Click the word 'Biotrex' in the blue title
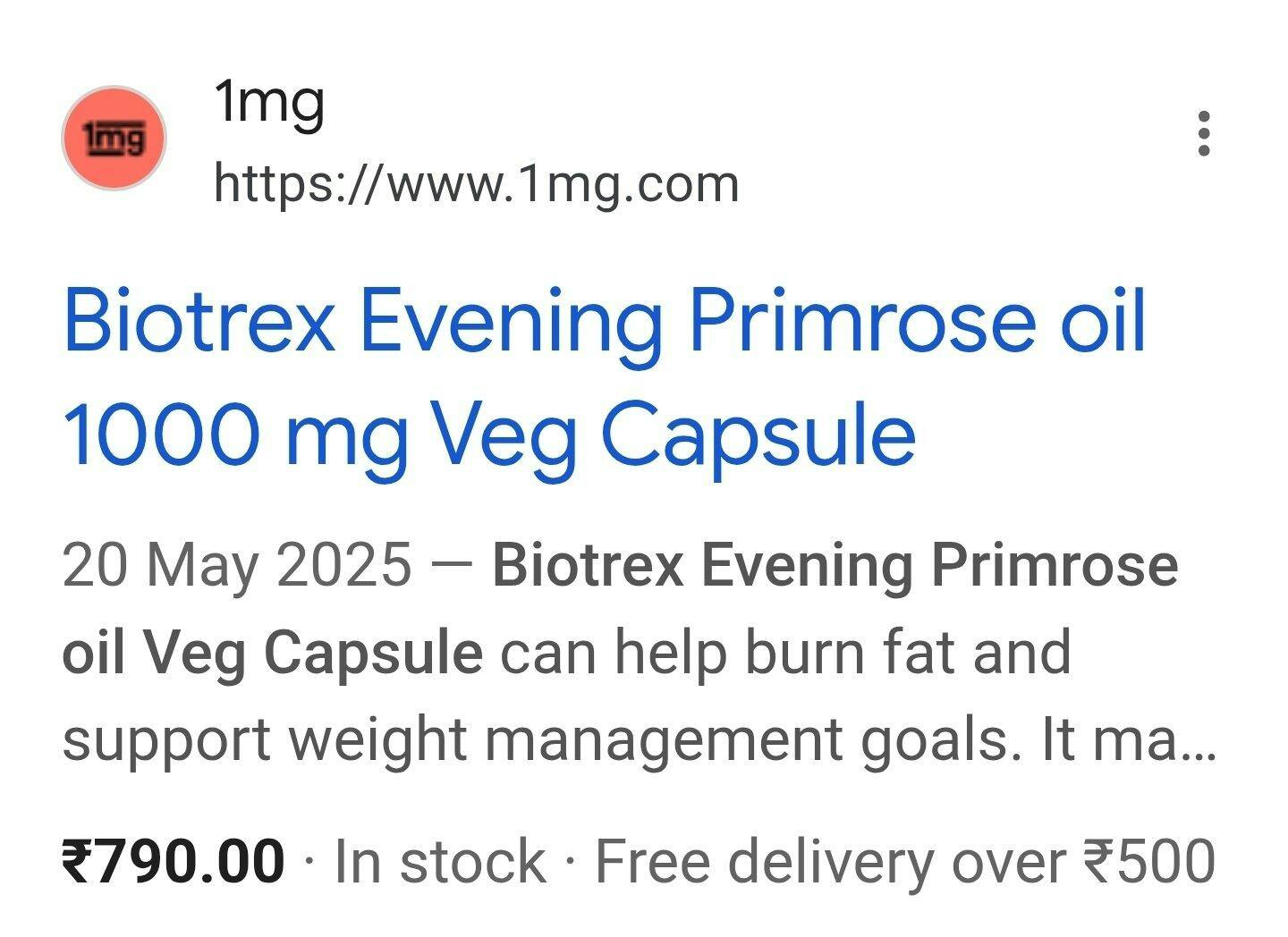The width and height of the screenshot is (1288, 937). [x=199, y=322]
